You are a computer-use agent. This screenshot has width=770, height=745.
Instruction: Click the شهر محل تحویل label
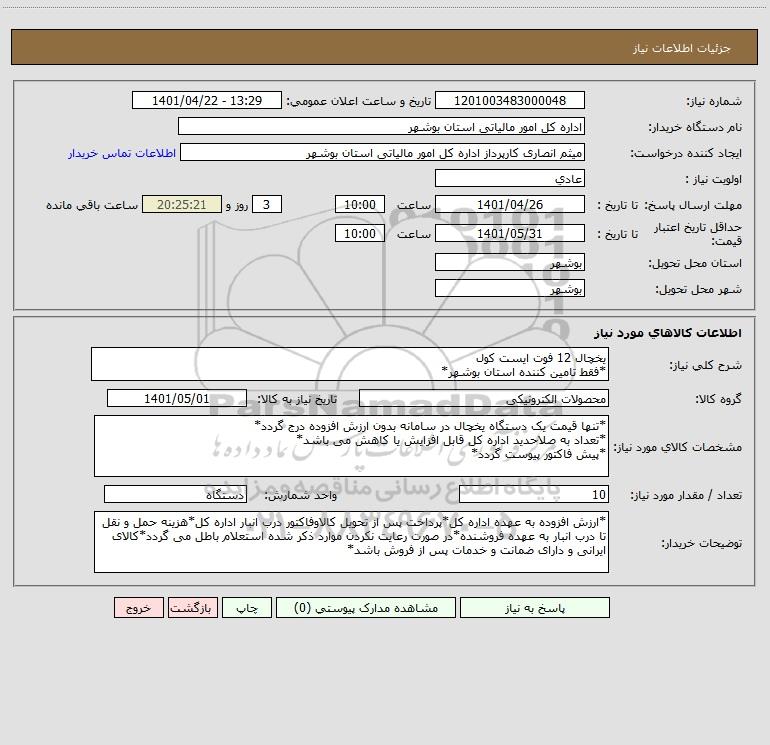[698, 290]
